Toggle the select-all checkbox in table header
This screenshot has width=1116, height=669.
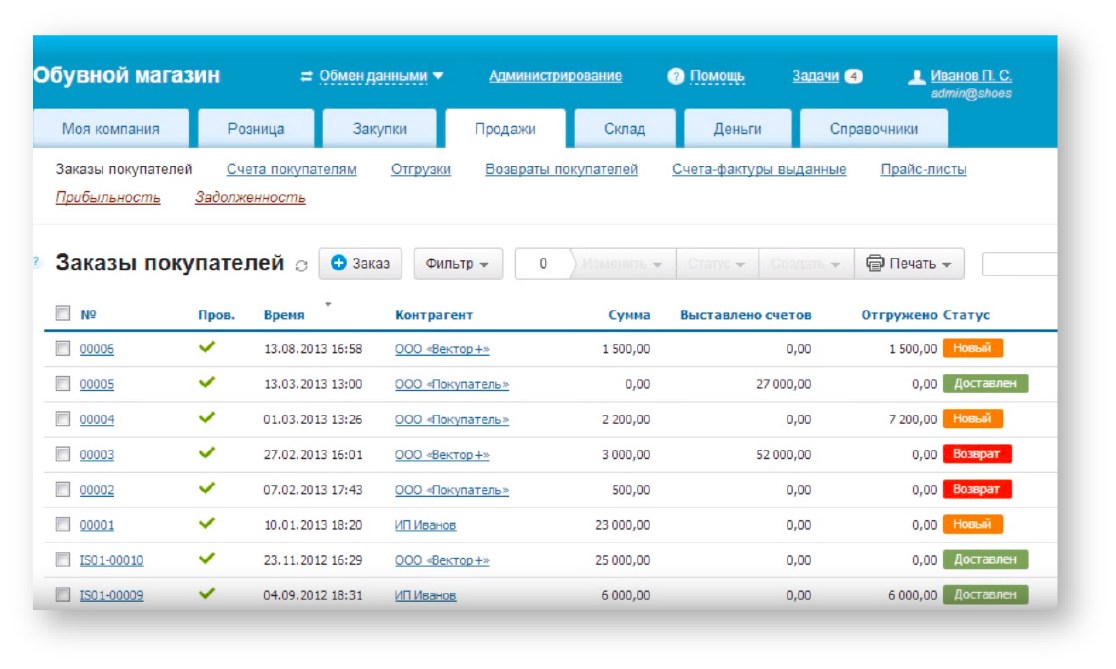[x=63, y=313]
